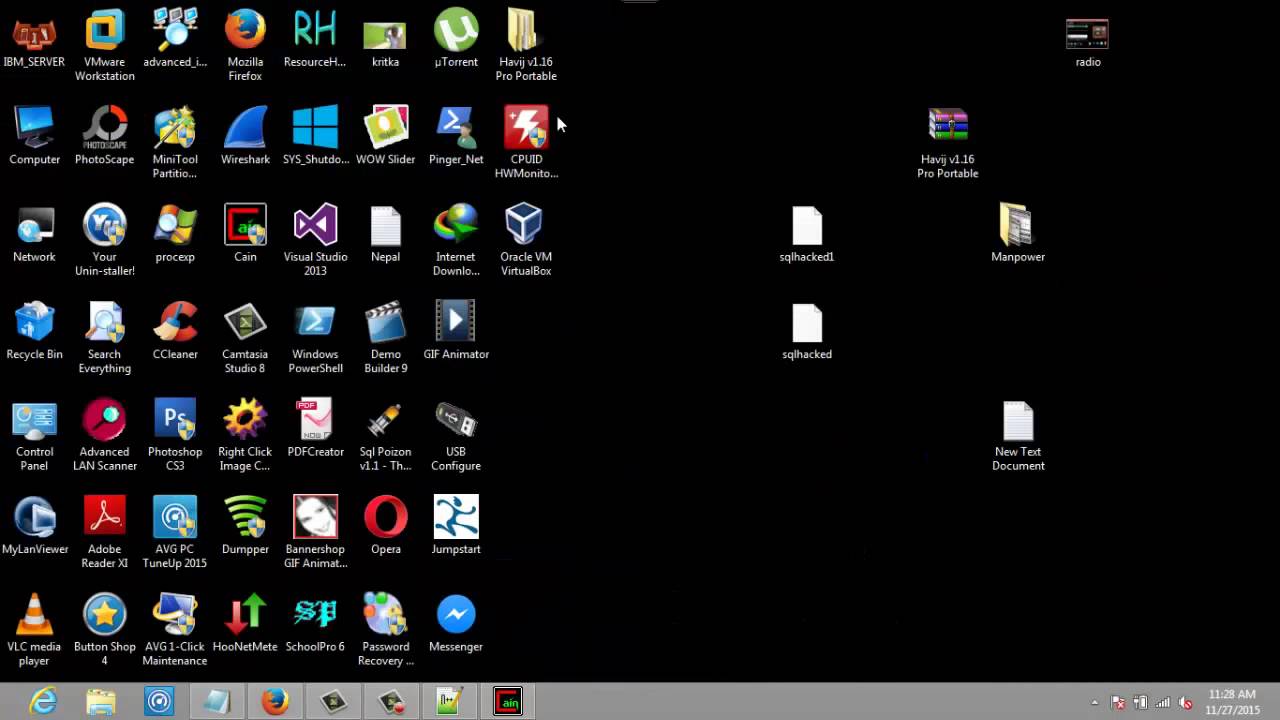Screen dimensions: 1280x720
Task: Select the Demo Builder 9 icon
Action: (385, 338)
